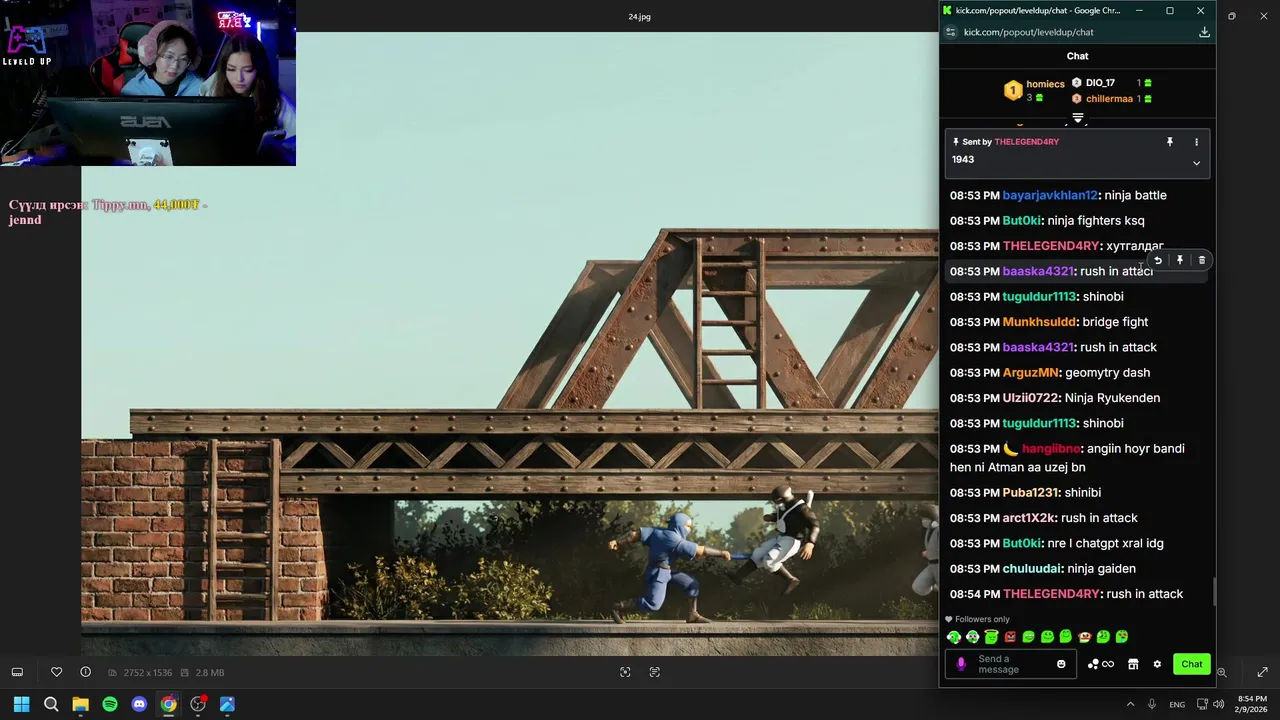Open chat settings gear
Viewport: 1280px width, 720px height.
(x=1157, y=664)
